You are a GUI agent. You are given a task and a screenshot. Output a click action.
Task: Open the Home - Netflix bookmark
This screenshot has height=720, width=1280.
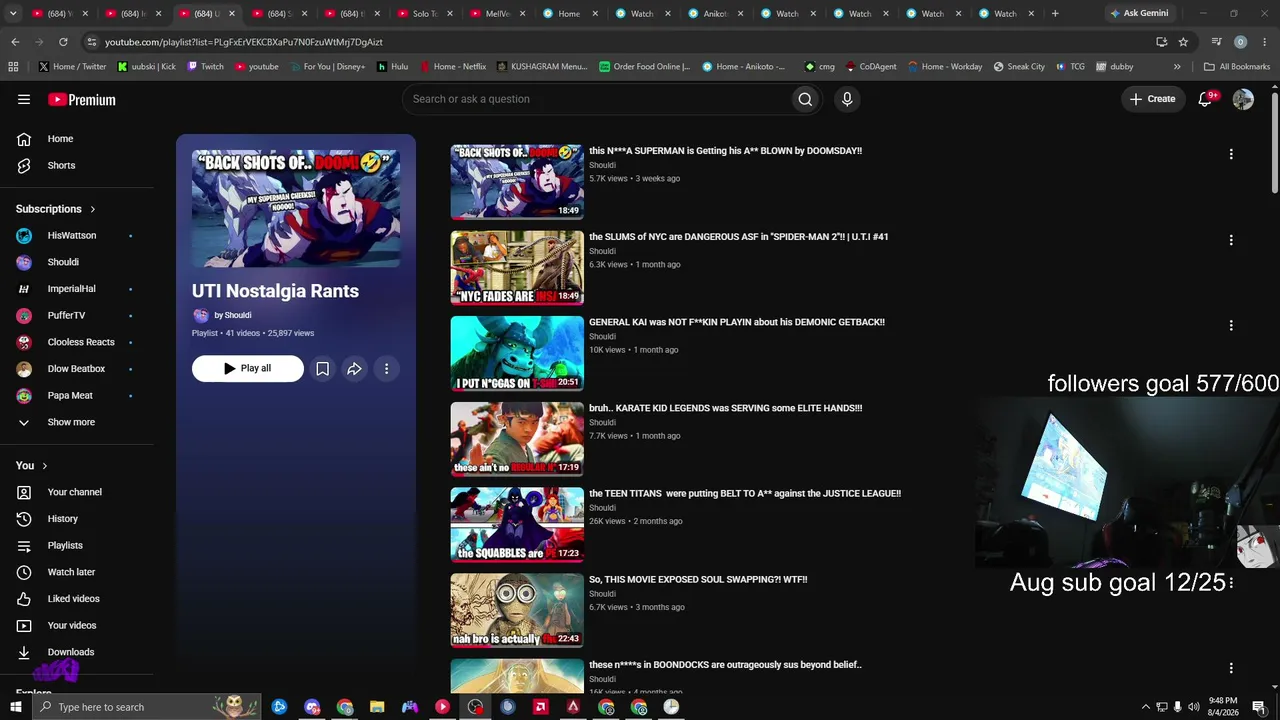click(453, 67)
